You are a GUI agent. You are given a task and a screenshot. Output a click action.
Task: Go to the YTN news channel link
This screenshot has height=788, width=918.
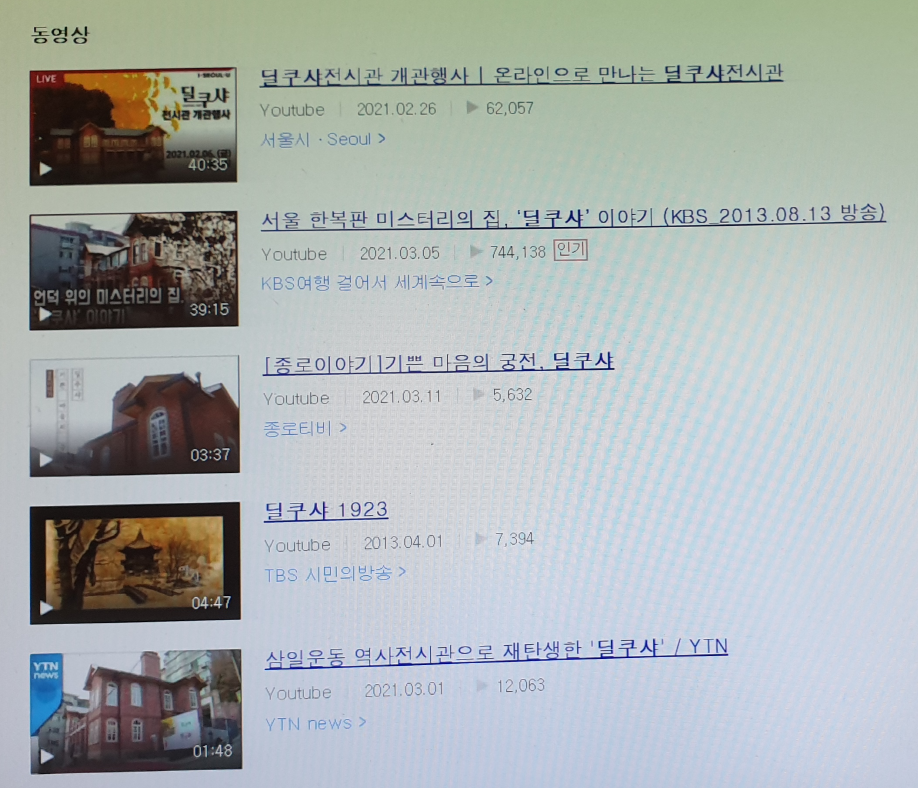[x=316, y=724]
